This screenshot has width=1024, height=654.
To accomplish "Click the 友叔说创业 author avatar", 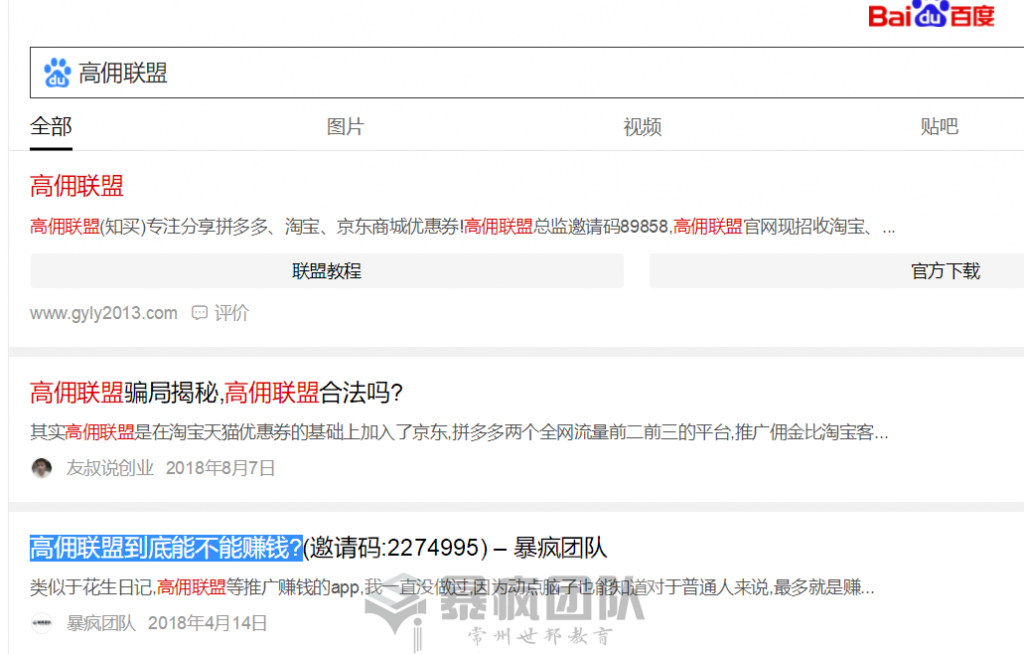I will pyautogui.click(x=41, y=468).
